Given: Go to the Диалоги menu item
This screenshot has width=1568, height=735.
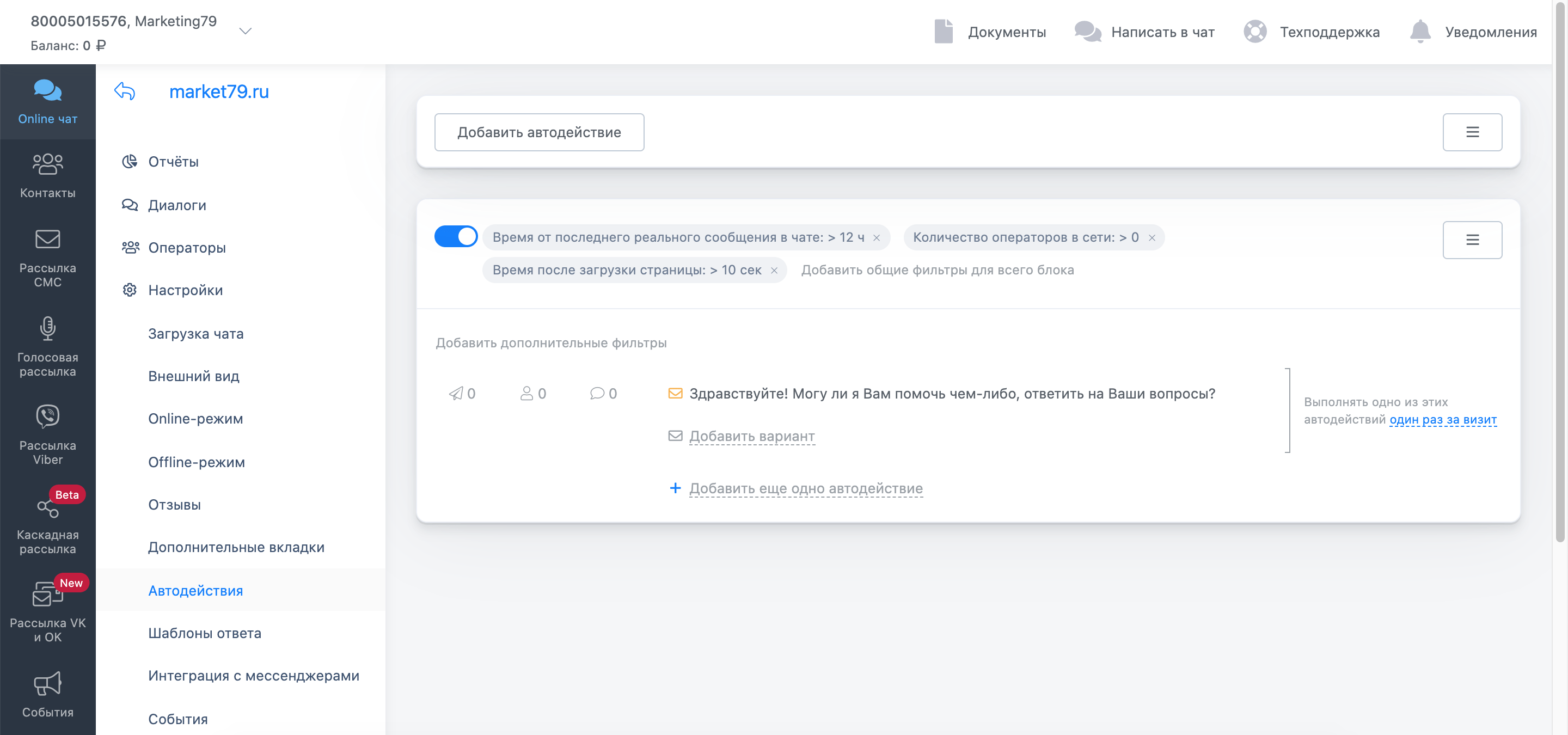Looking at the screenshot, I should point(176,205).
